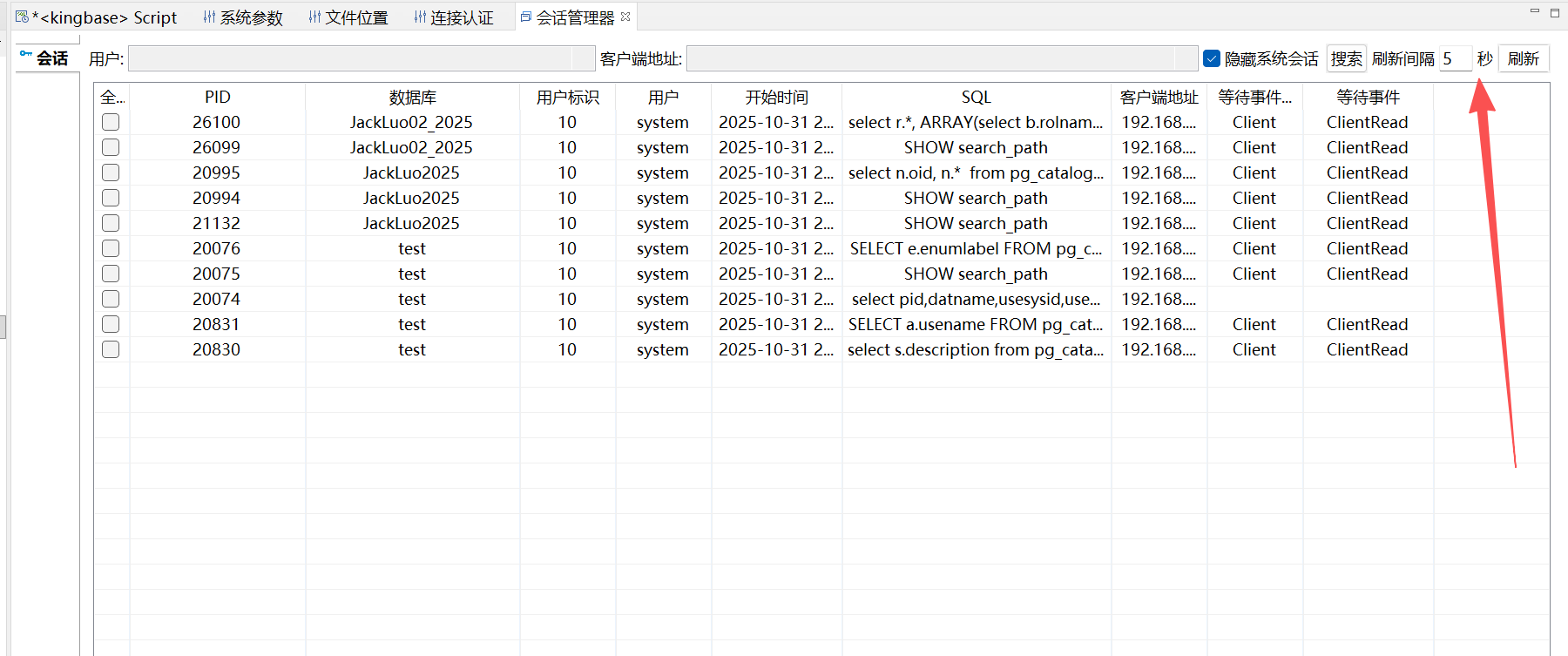Toggle the select-all 全 column header

[x=112, y=97]
